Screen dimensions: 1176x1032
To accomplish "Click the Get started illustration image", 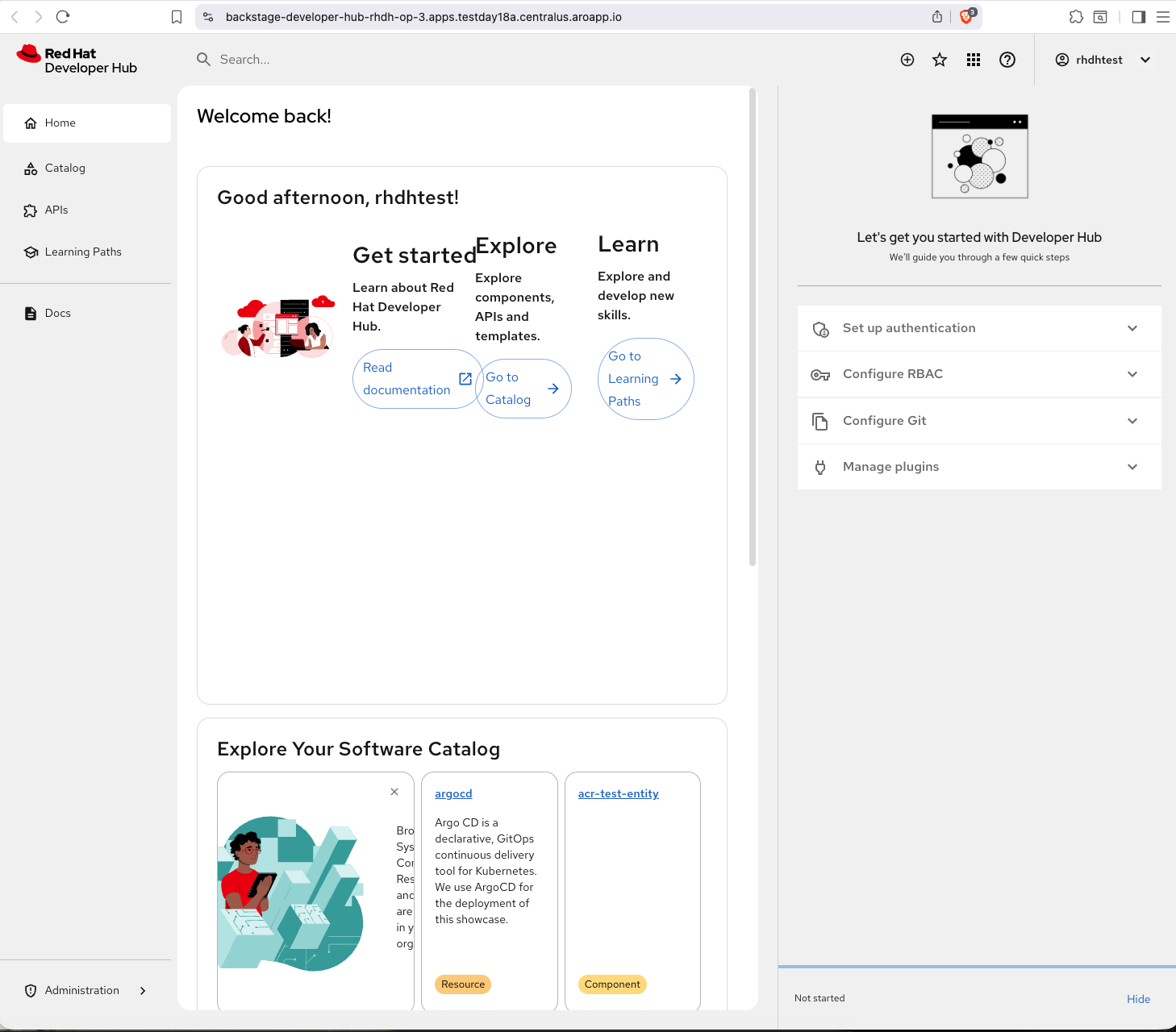I will 278,327.
